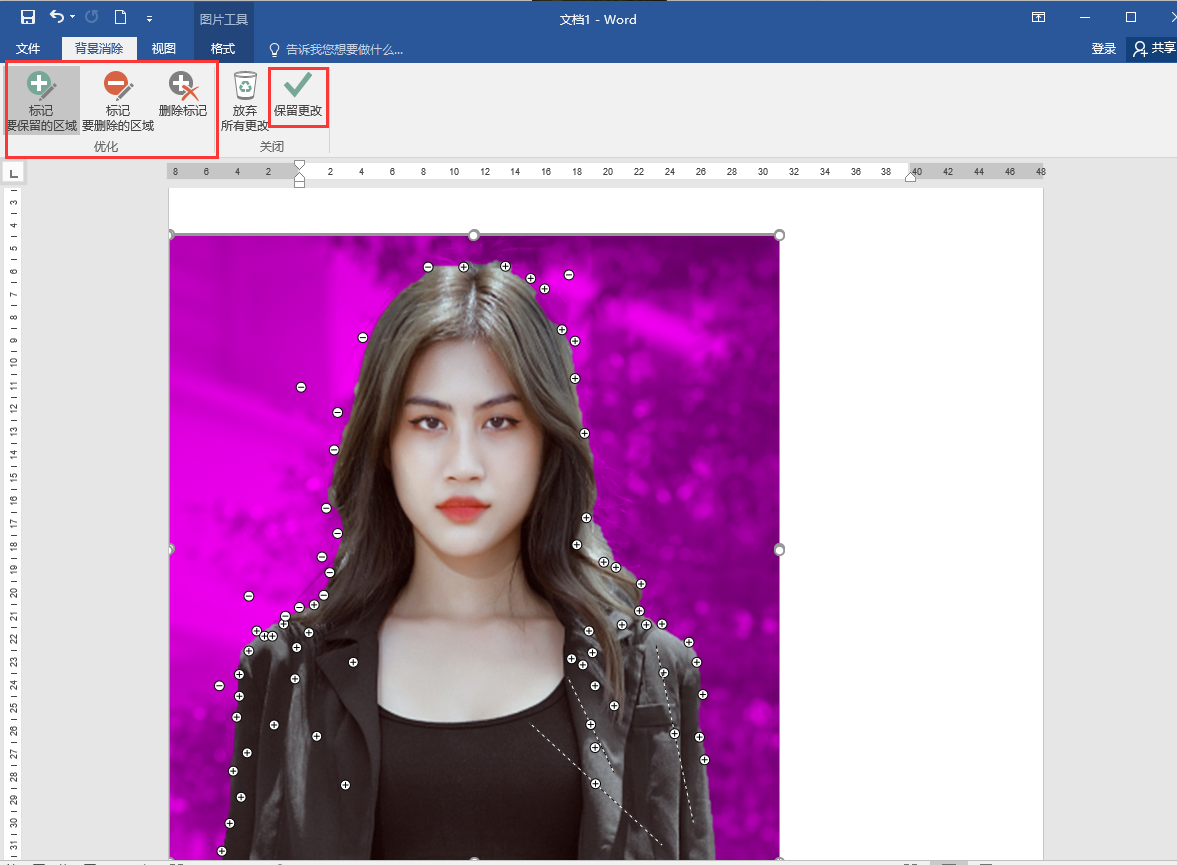Click the 共享 share button
Screen dimensions: 1177x865
[x=1154, y=49]
